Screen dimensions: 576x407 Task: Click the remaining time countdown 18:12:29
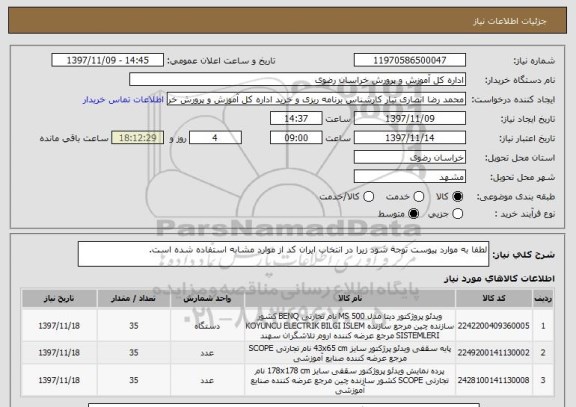click(138, 138)
